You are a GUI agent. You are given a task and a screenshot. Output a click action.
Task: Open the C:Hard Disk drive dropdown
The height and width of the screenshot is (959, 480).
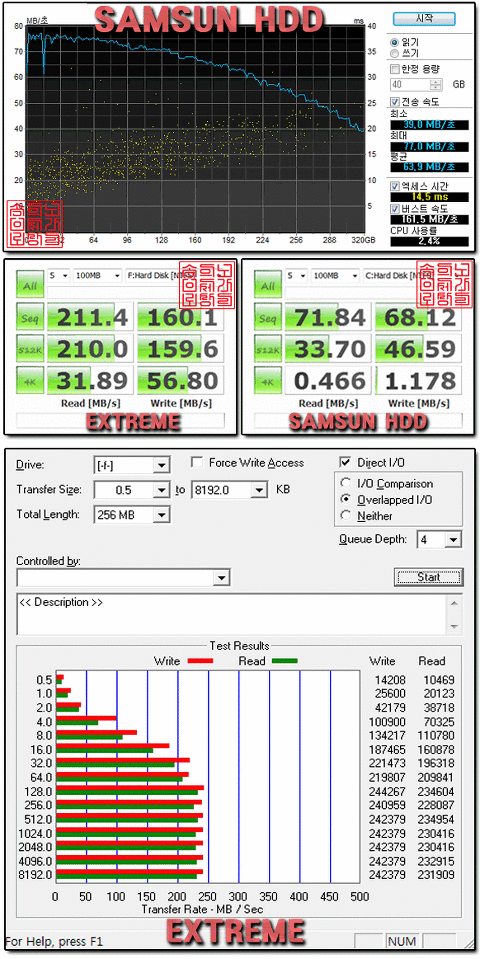pyautogui.click(x=397, y=275)
